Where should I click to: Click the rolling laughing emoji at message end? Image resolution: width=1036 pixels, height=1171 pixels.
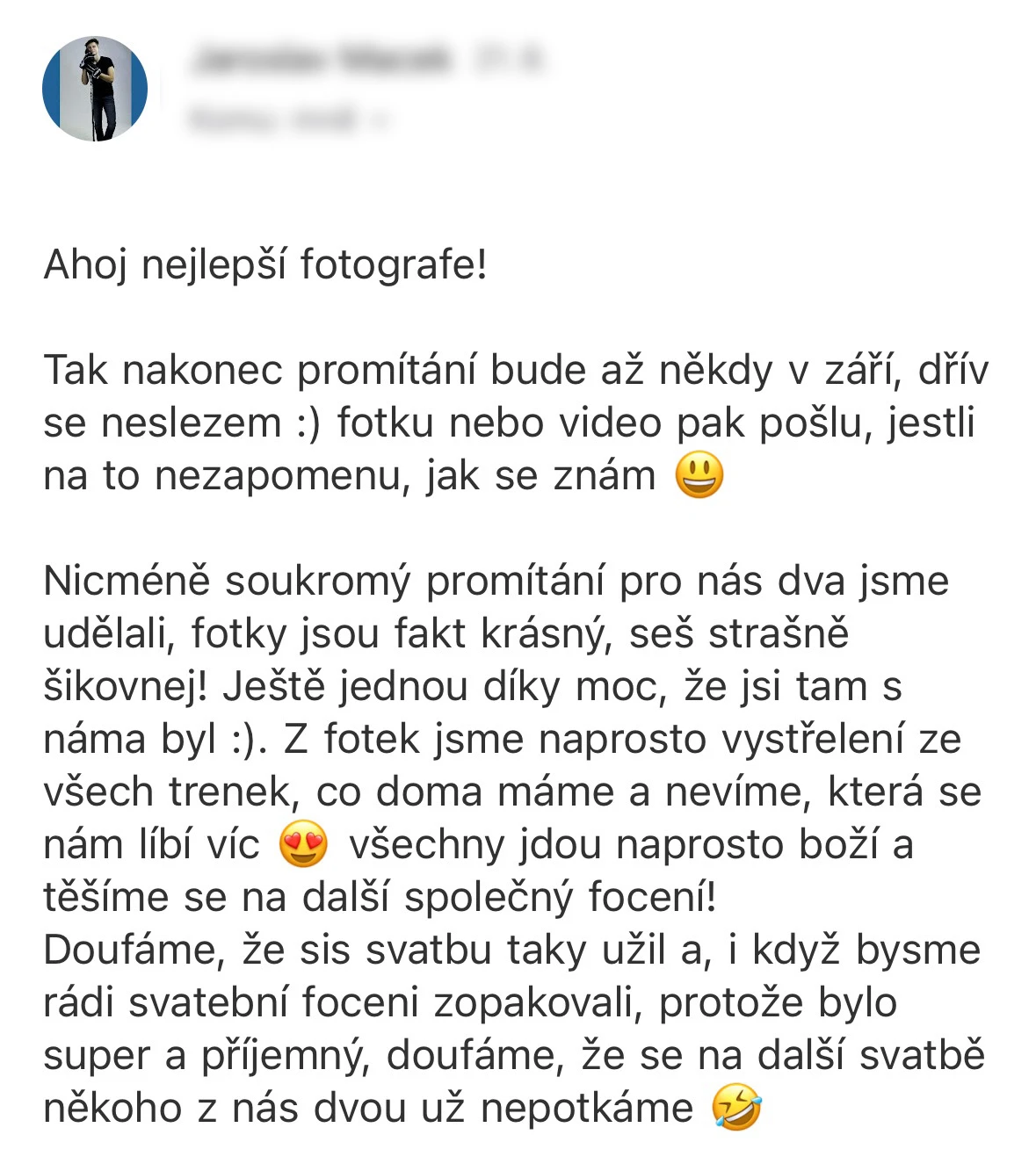tap(736, 1108)
